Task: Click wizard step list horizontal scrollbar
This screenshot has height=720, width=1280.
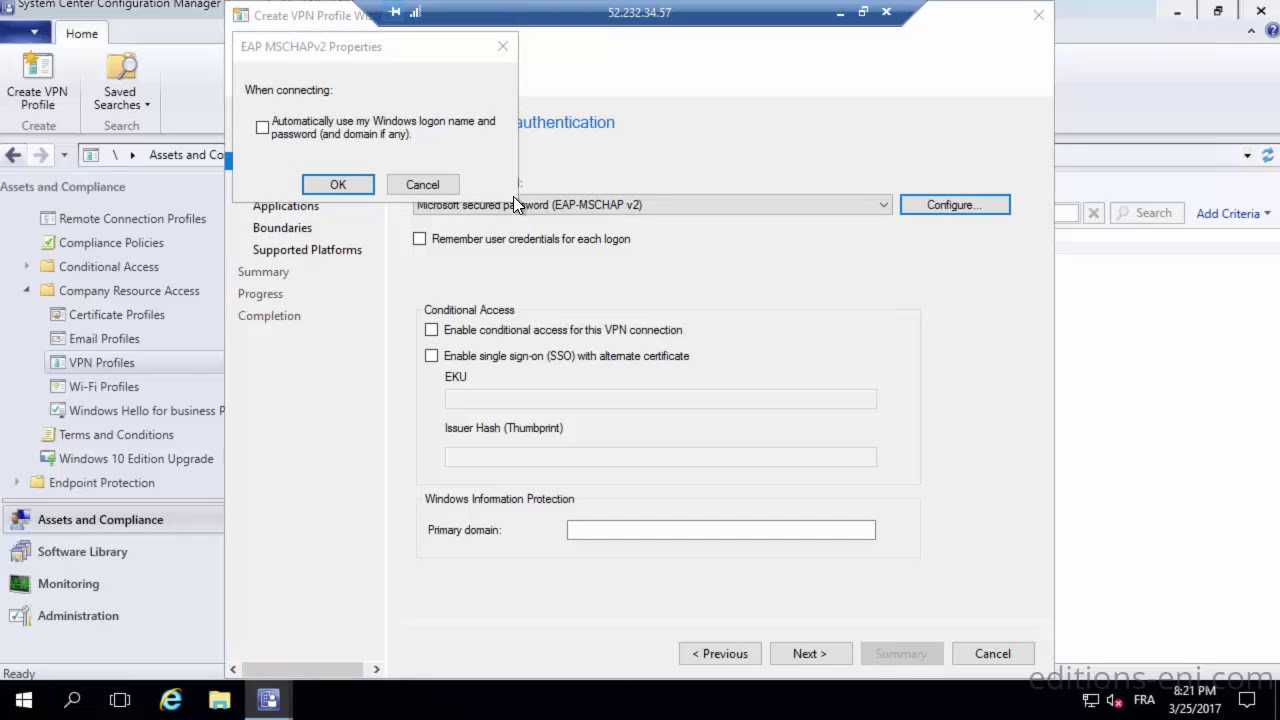Action: (304, 670)
